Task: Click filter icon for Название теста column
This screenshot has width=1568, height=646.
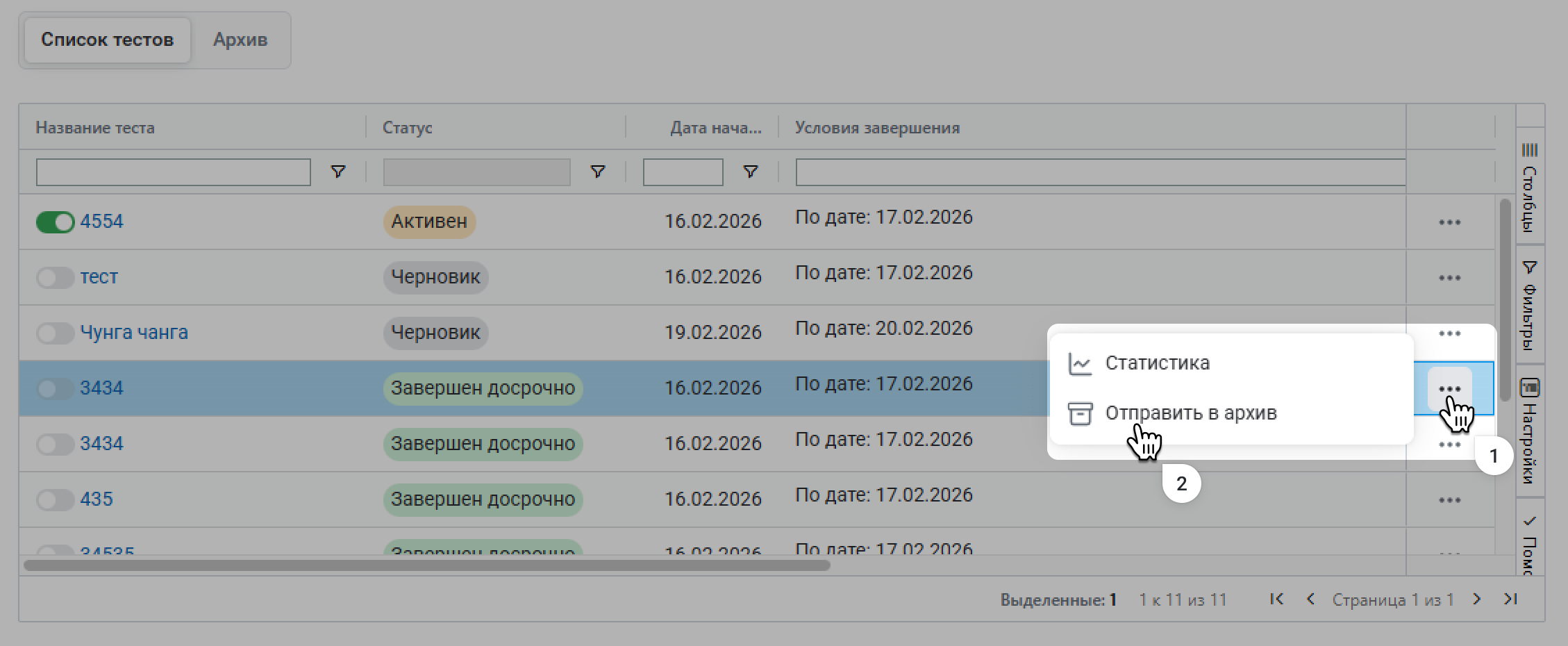Action: 338,172
